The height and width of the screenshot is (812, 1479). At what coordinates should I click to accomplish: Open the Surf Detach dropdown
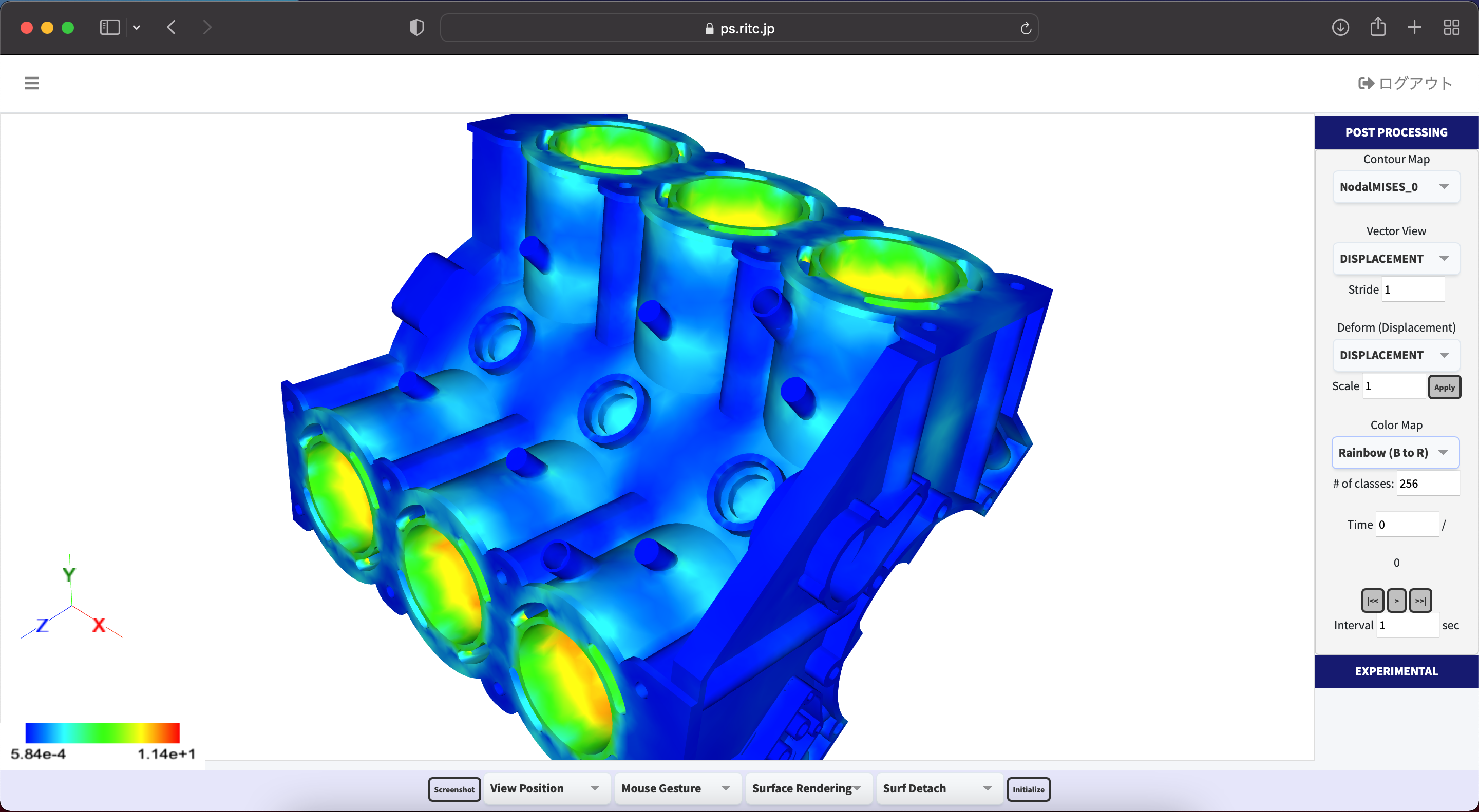pyautogui.click(x=939, y=788)
